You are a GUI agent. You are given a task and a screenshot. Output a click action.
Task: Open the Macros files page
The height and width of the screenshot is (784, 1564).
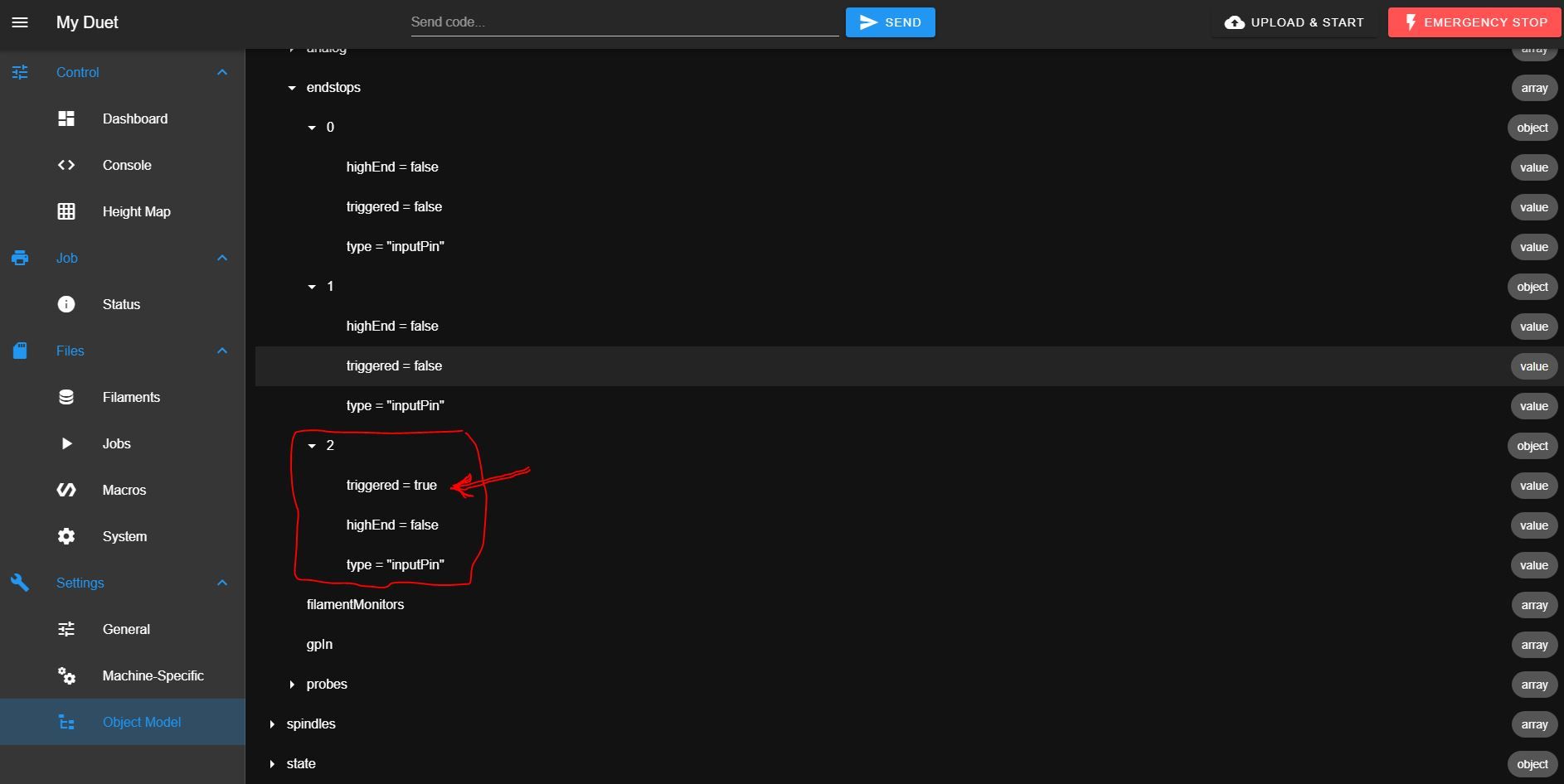[x=123, y=490]
